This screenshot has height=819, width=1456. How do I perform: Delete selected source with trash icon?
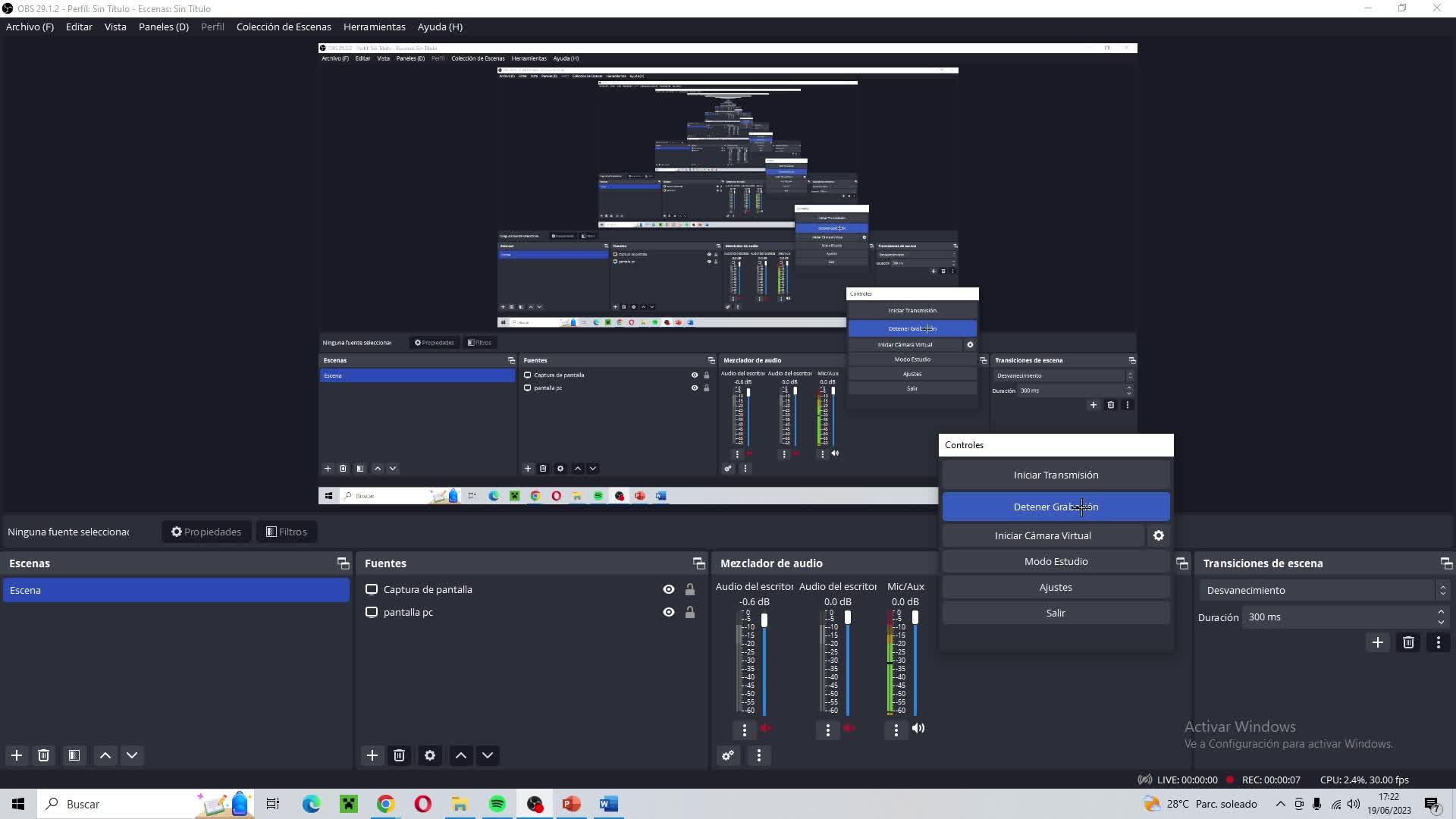point(400,755)
